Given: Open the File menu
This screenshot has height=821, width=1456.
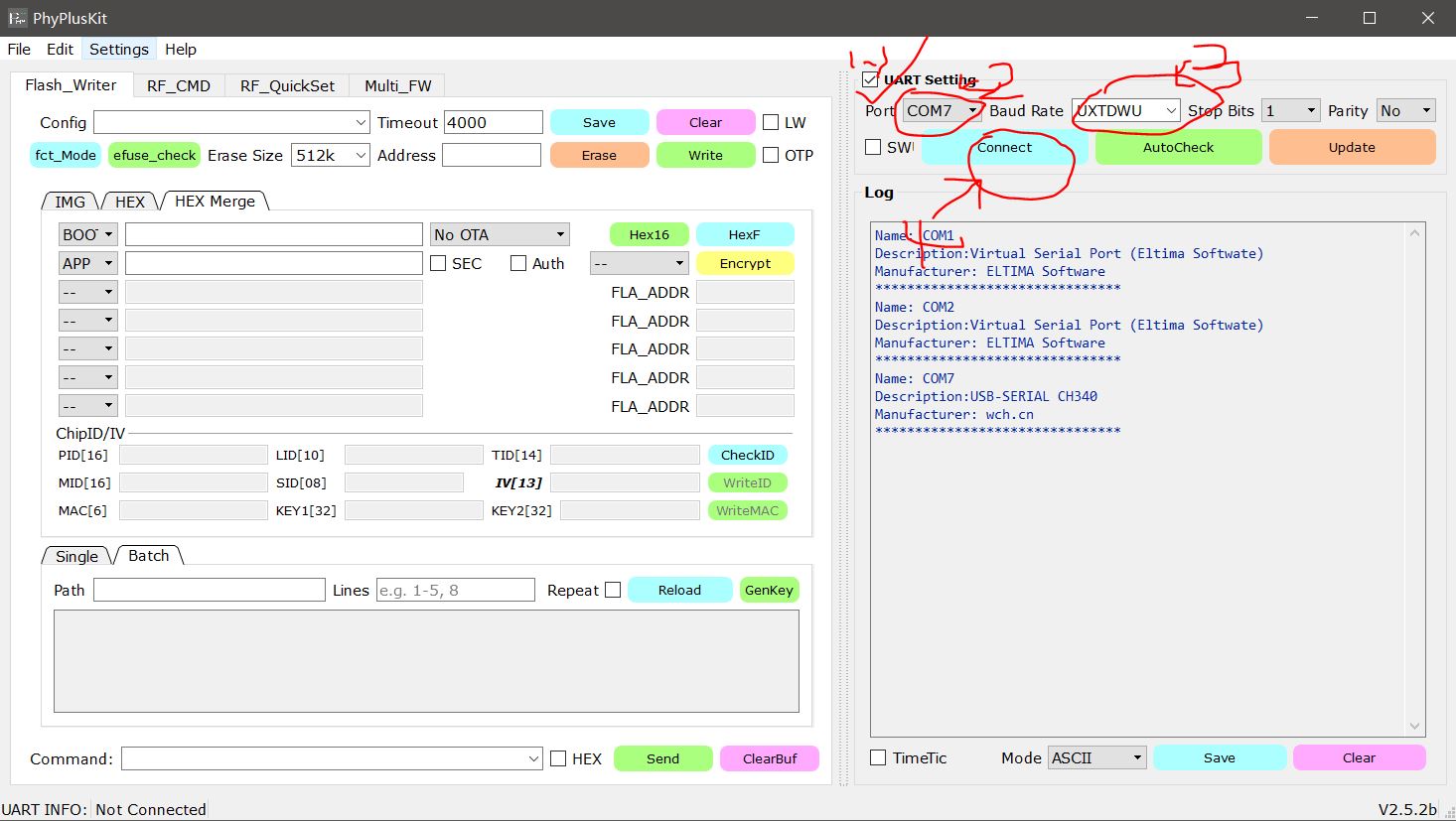Looking at the screenshot, I should coord(19,49).
